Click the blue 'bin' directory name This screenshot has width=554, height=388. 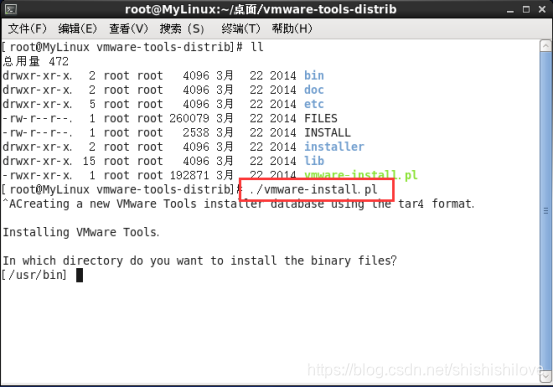[x=314, y=76]
